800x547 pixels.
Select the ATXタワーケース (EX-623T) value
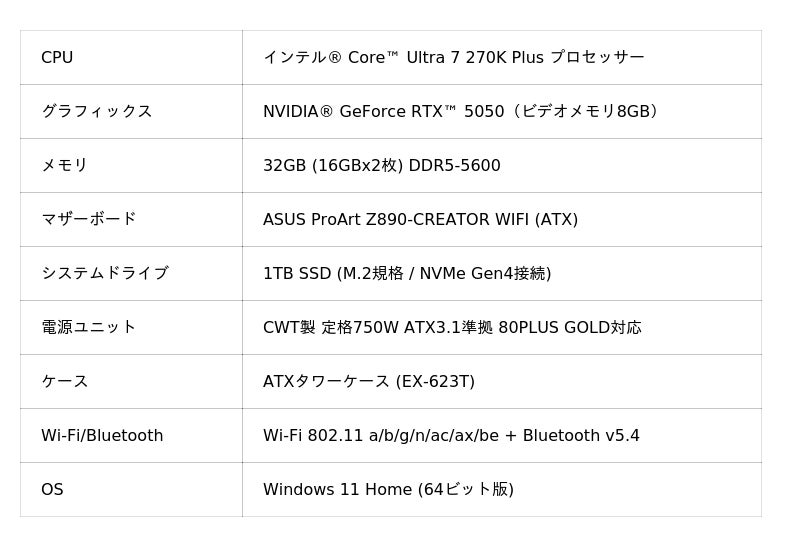pyautogui.click(x=368, y=382)
